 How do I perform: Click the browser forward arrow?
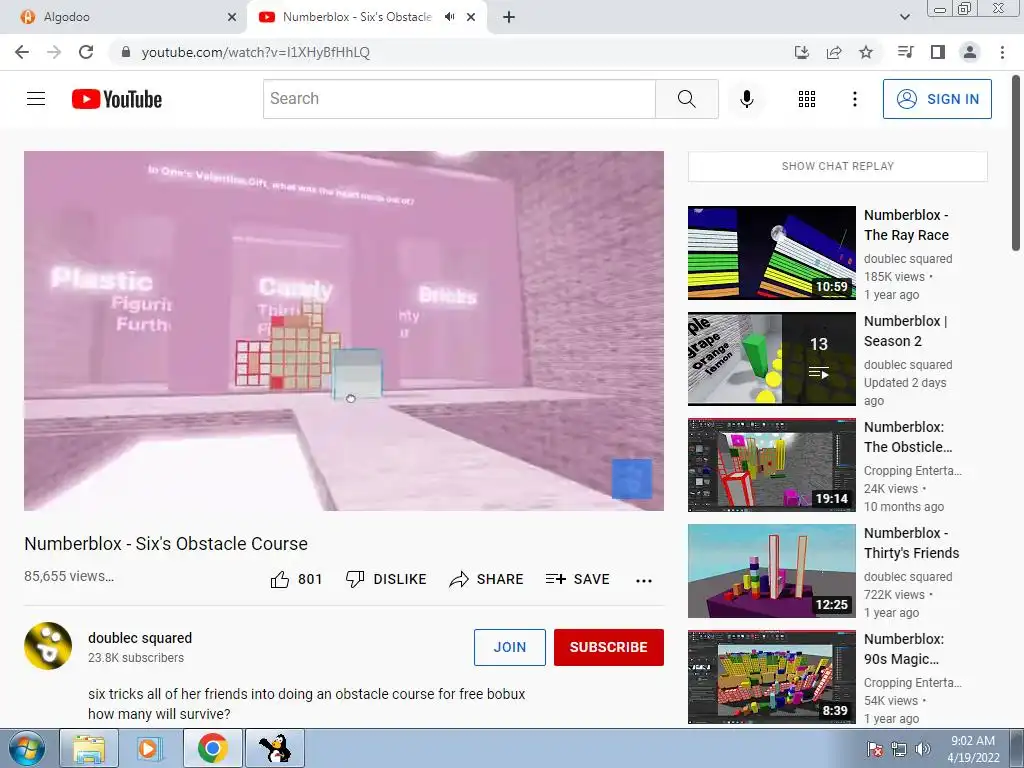pos(54,52)
